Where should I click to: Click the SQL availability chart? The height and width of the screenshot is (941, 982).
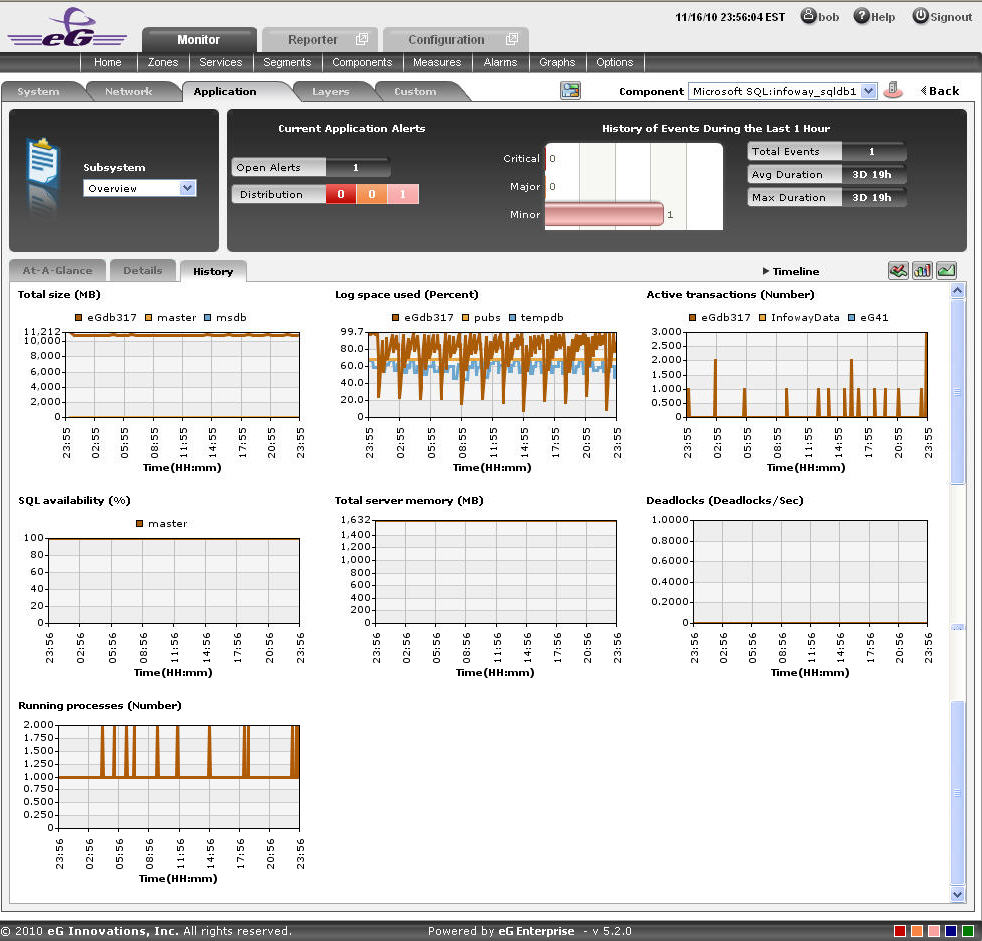tap(174, 581)
